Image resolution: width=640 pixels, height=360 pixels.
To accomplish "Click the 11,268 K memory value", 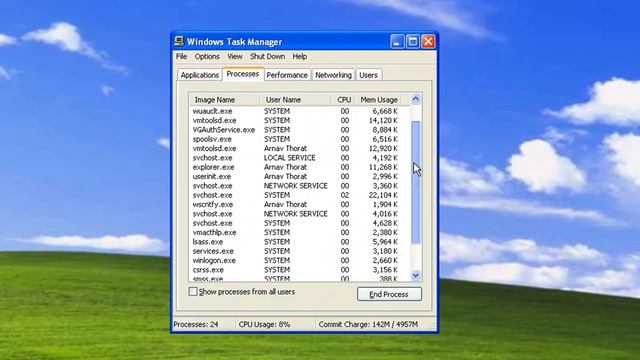I will [x=383, y=167].
